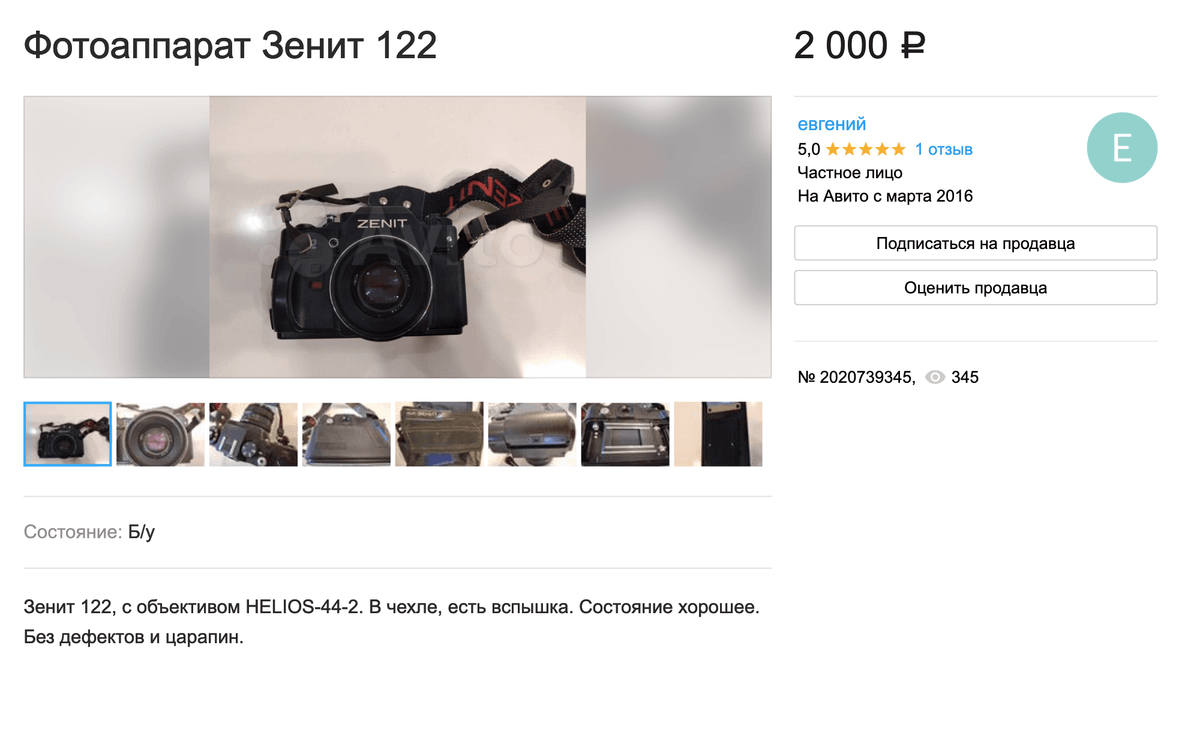Click the seller avatar circle with letter E

coord(1122,148)
